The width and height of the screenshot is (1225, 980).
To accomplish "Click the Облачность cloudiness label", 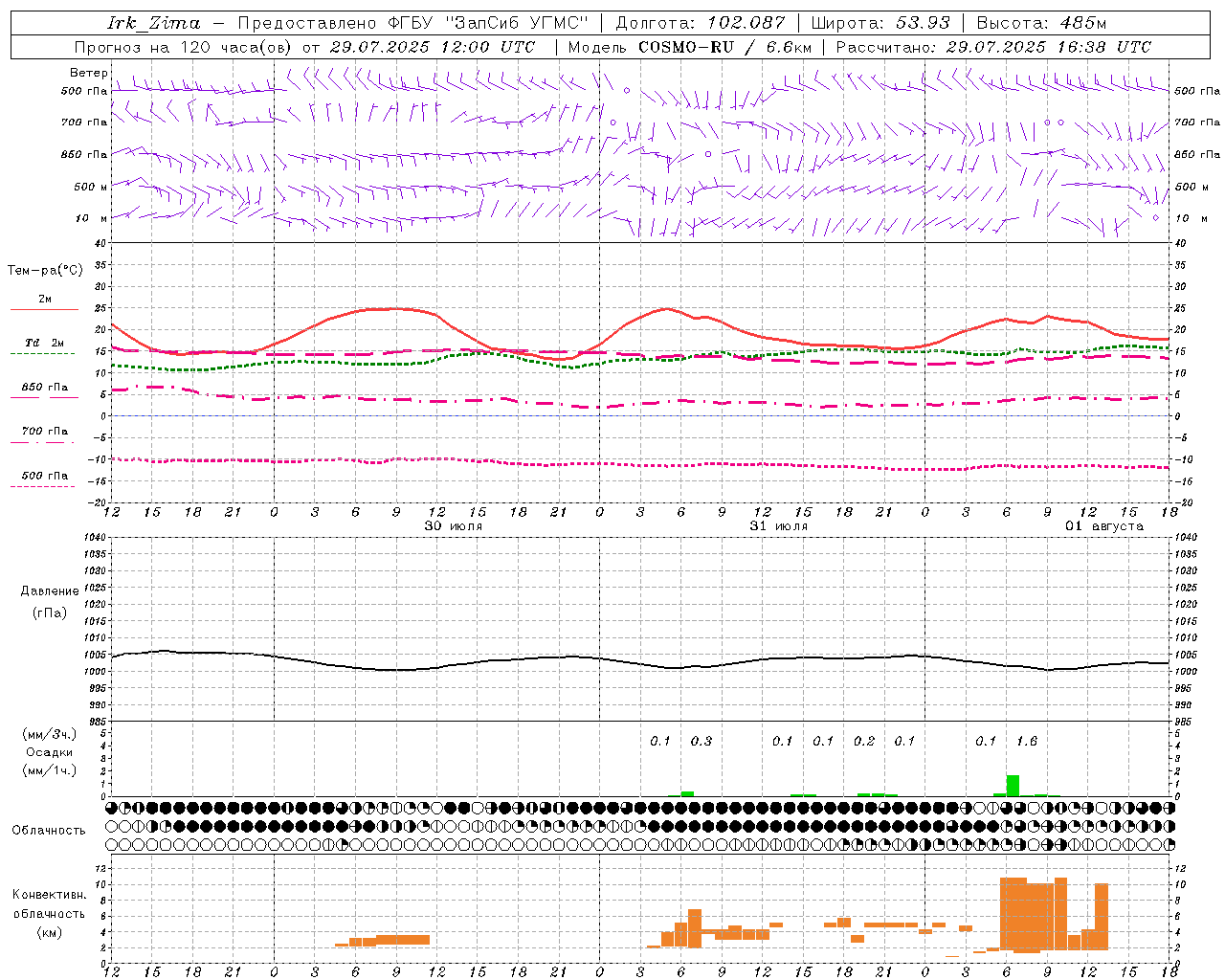I will coord(49,831).
